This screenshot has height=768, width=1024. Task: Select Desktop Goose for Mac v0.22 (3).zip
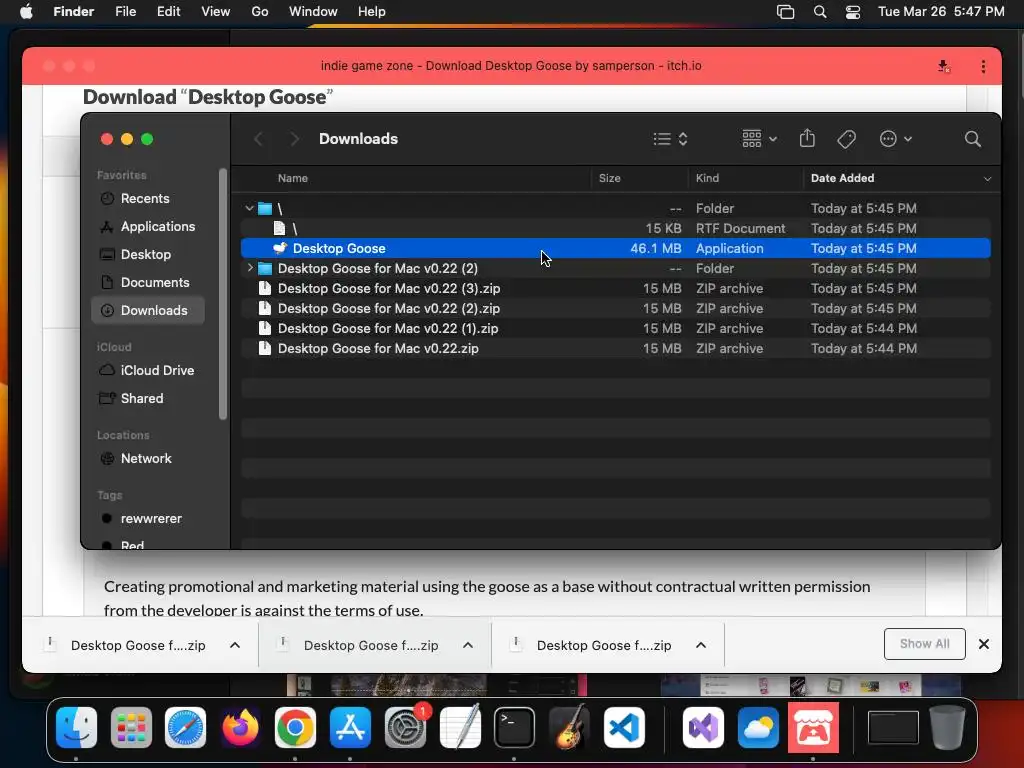[616, 289]
